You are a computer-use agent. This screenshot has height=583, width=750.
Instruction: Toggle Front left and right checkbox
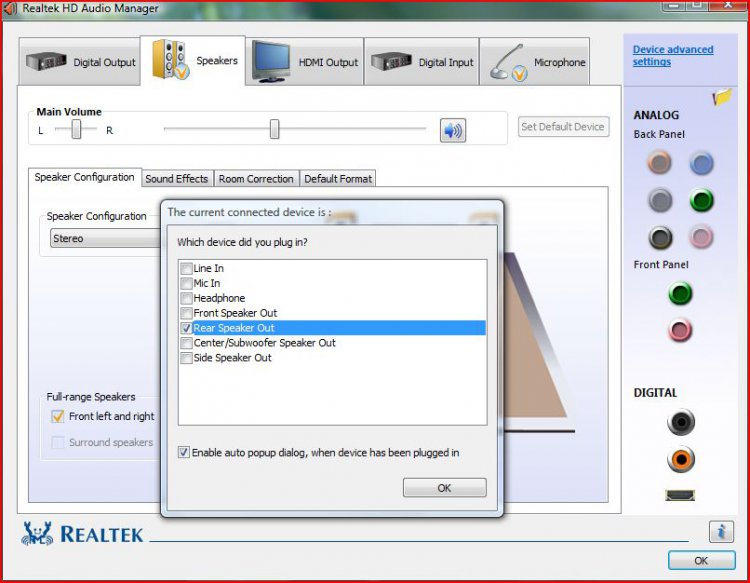(58, 417)
